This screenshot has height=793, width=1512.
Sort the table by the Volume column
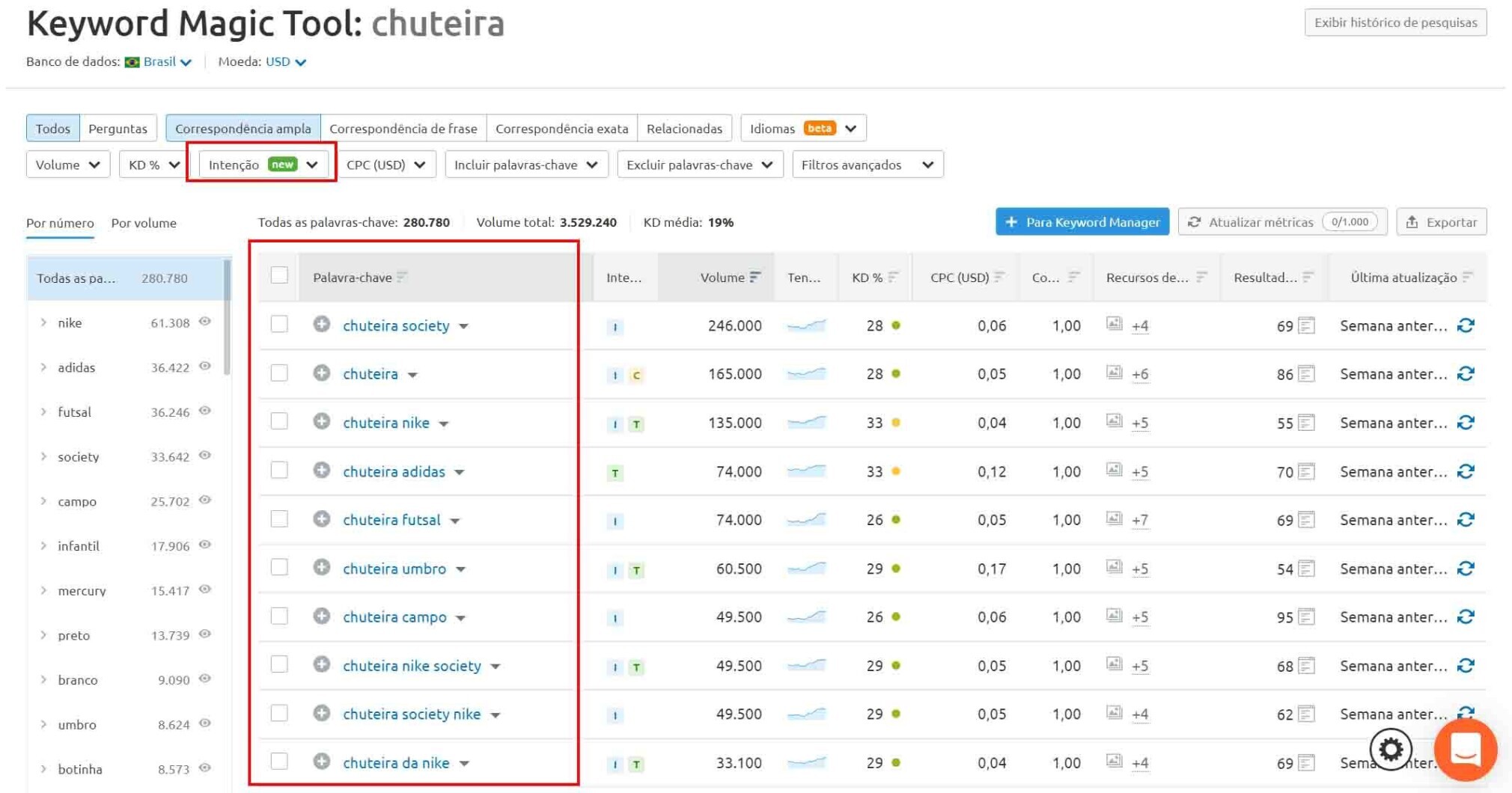757,277
